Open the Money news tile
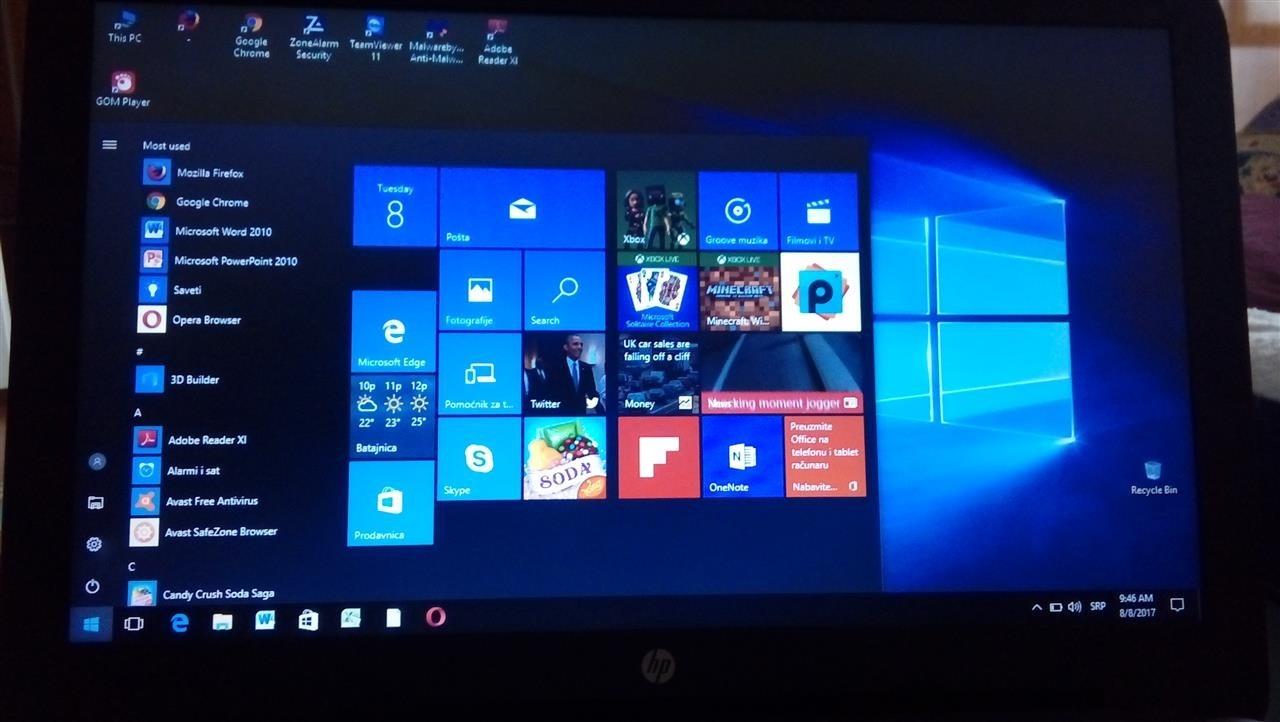Viewport: 1280px width, 722px height. pyautogui.click(x=657, y=374)
